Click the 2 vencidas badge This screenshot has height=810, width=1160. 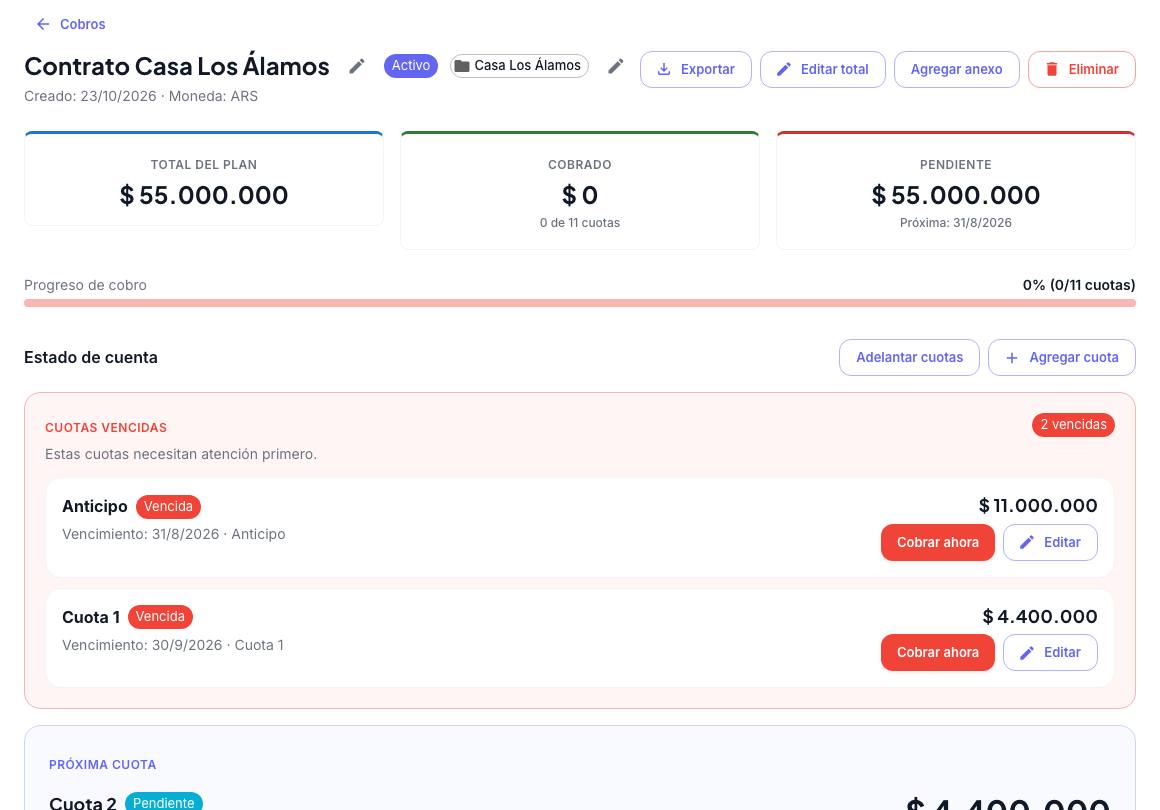pos(1073,425)
